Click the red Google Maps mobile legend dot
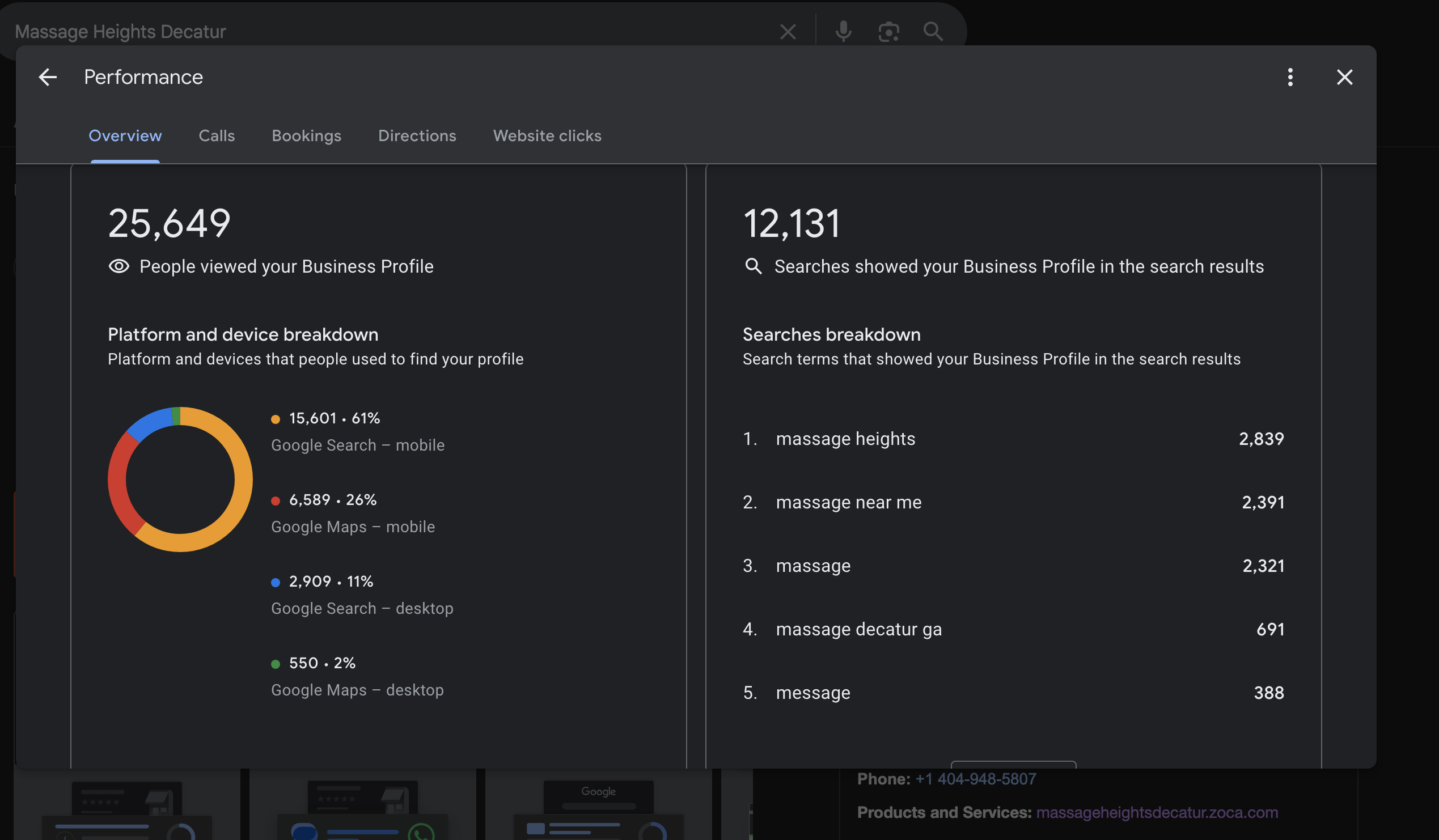 275,501
